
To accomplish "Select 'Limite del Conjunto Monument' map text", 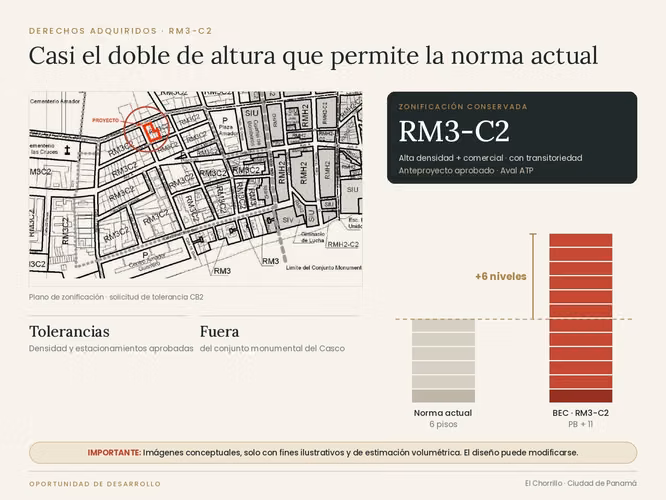I will pos(323,268).
